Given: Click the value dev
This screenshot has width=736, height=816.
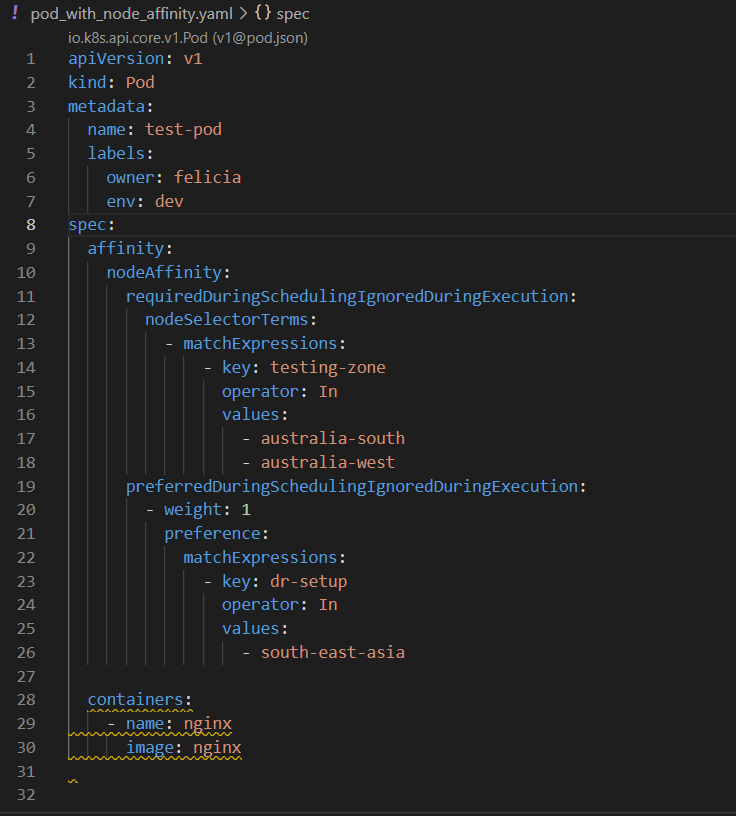Looking at the screenshot, I should click(169, 201).
